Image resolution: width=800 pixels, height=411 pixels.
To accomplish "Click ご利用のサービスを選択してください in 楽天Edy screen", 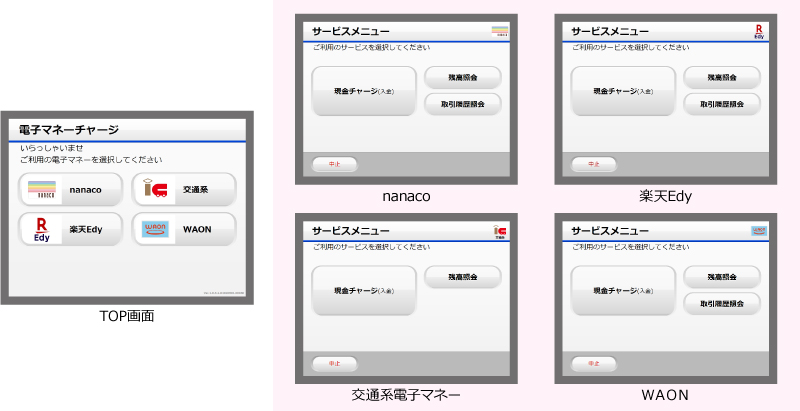I will tap(631, 48).
